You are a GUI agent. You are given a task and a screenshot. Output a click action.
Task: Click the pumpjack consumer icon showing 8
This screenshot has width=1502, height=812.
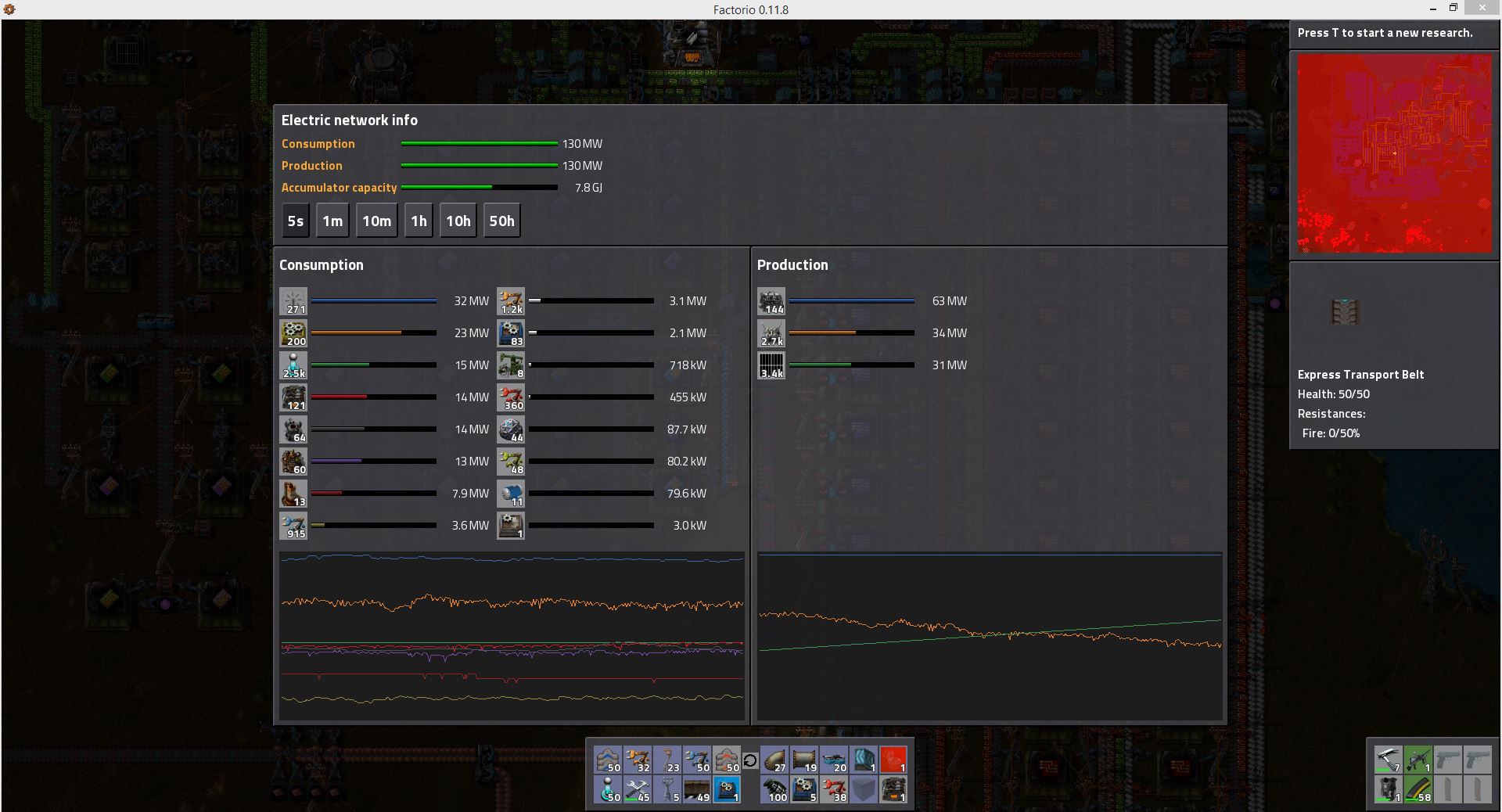pyautogui.click(x=511, y=365)
